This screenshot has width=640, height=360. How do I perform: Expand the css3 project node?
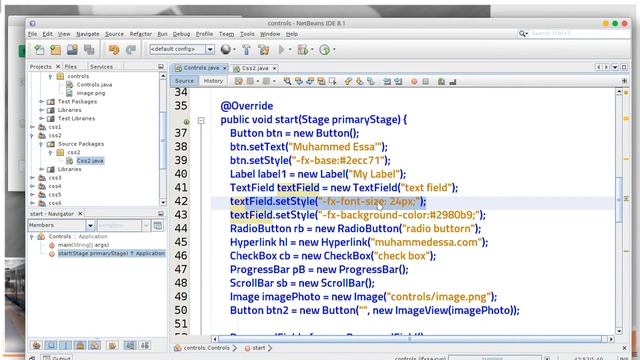(x=32, y=178)
